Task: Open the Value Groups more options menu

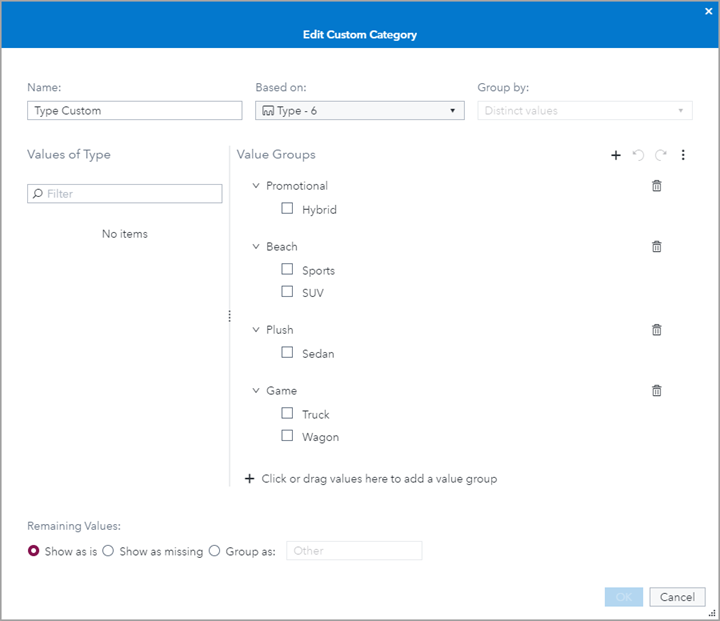Action: pyautogui.click(x=684, y=155)
